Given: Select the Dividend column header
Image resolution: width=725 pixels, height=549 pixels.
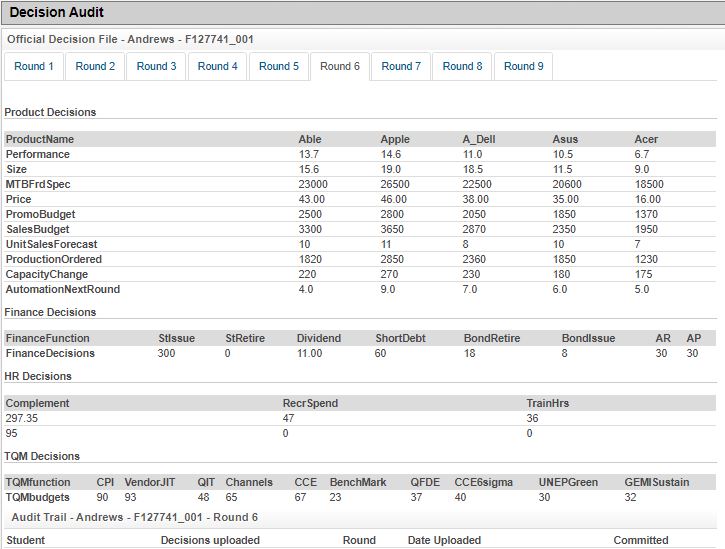Looking at the screenshot, I should [319, 339].
